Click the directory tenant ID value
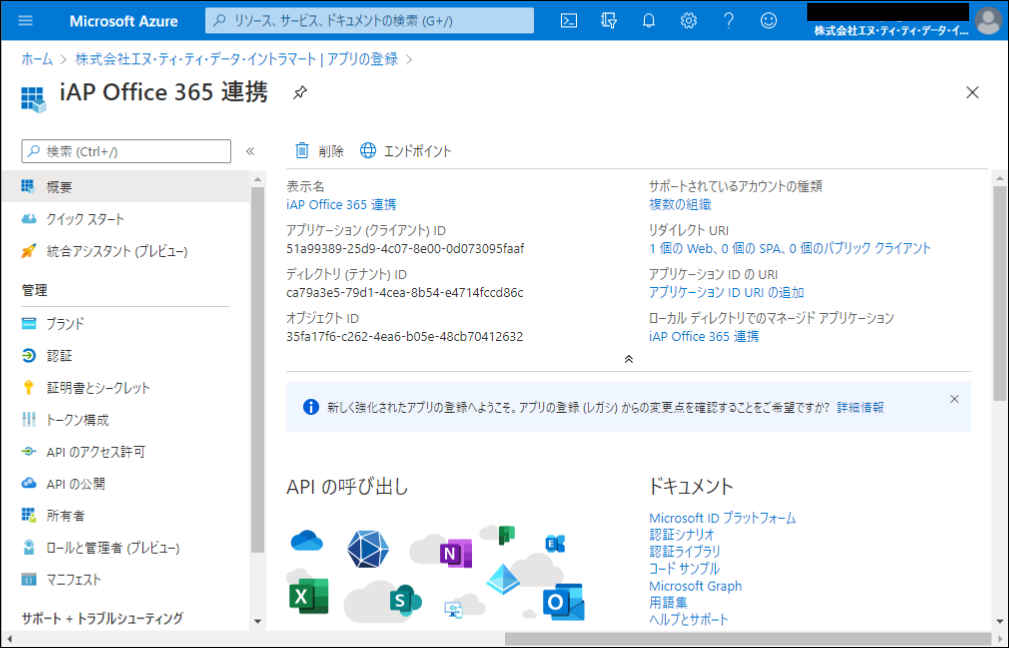The image size is (1009, 648). coord(405,293)
